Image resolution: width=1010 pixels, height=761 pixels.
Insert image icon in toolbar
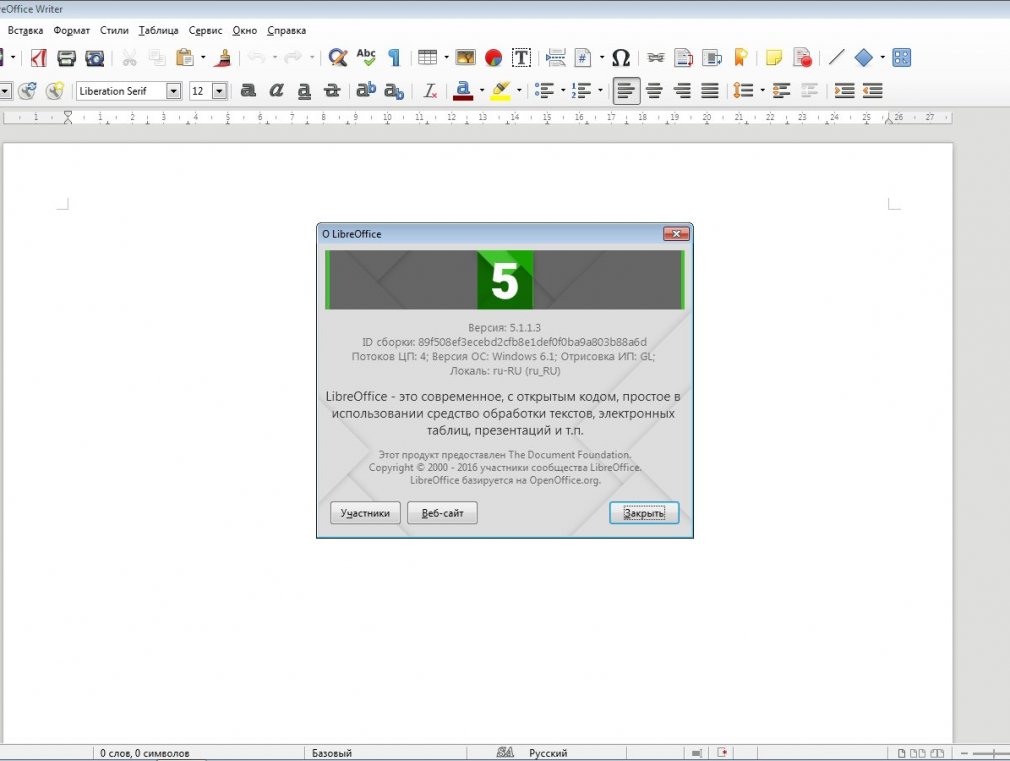[465, 58]
